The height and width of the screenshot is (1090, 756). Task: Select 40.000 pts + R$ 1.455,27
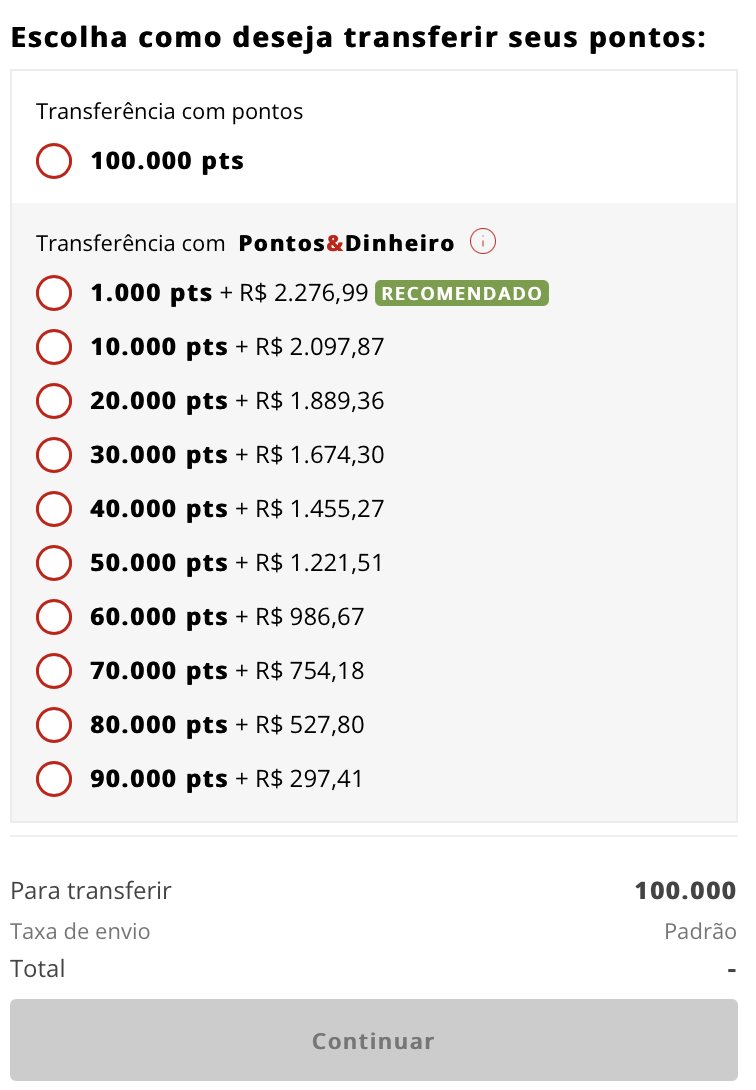(54, 509)
